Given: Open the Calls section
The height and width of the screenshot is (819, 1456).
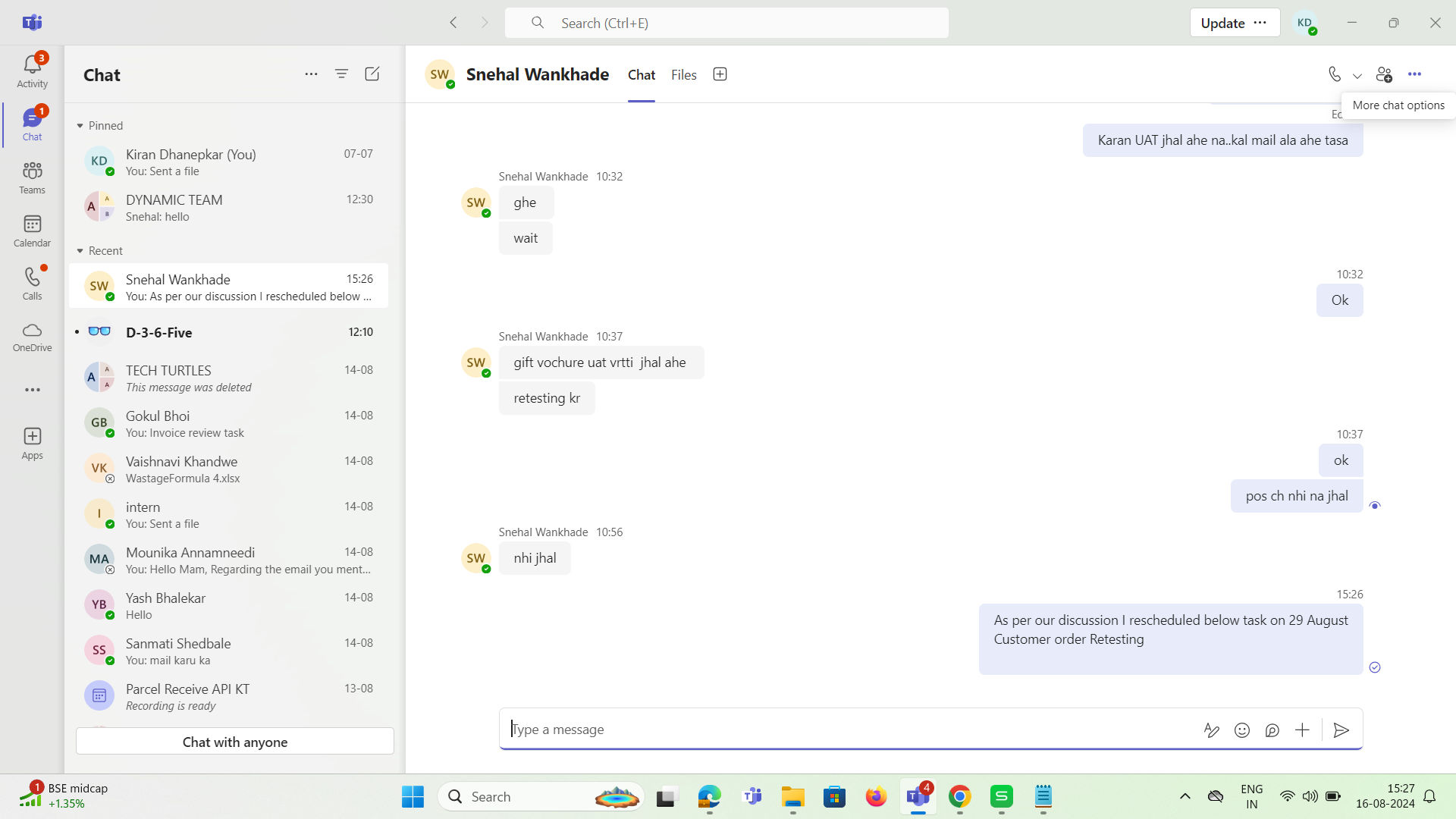Looking at the screenshot, I should (x=32, y=284).
